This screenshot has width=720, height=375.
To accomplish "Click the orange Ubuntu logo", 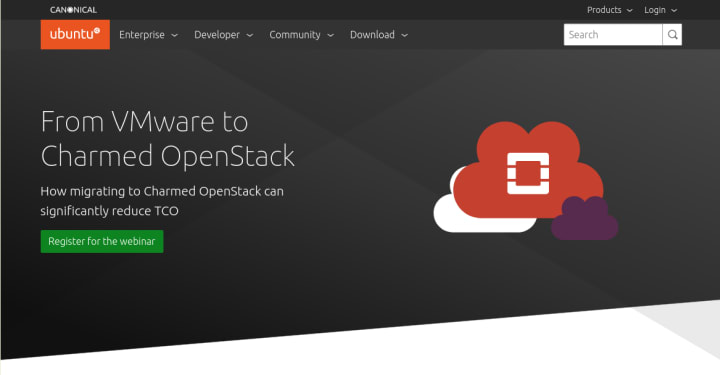I will coord(75,34).
